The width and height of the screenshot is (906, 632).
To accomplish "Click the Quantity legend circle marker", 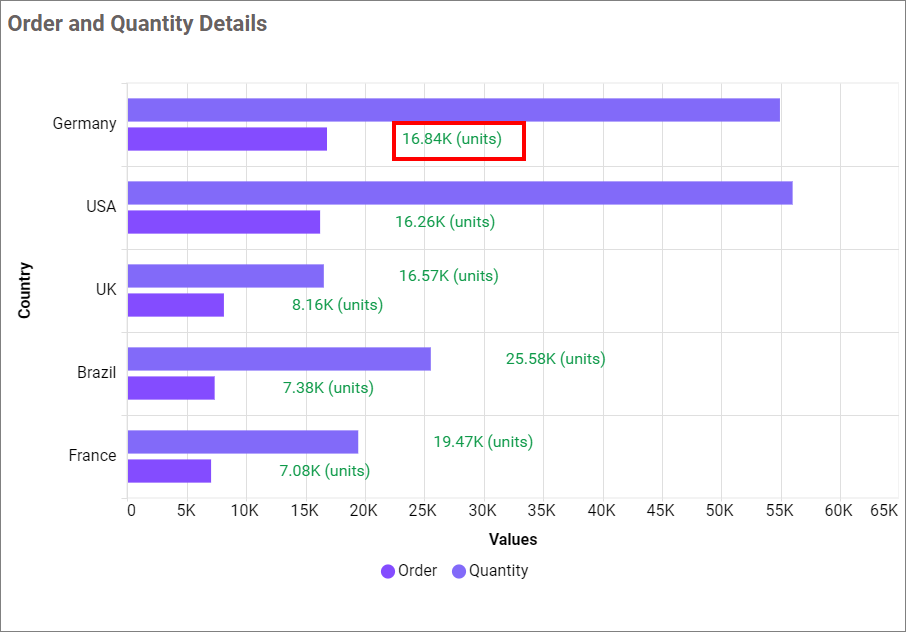I will coord(459,572).
